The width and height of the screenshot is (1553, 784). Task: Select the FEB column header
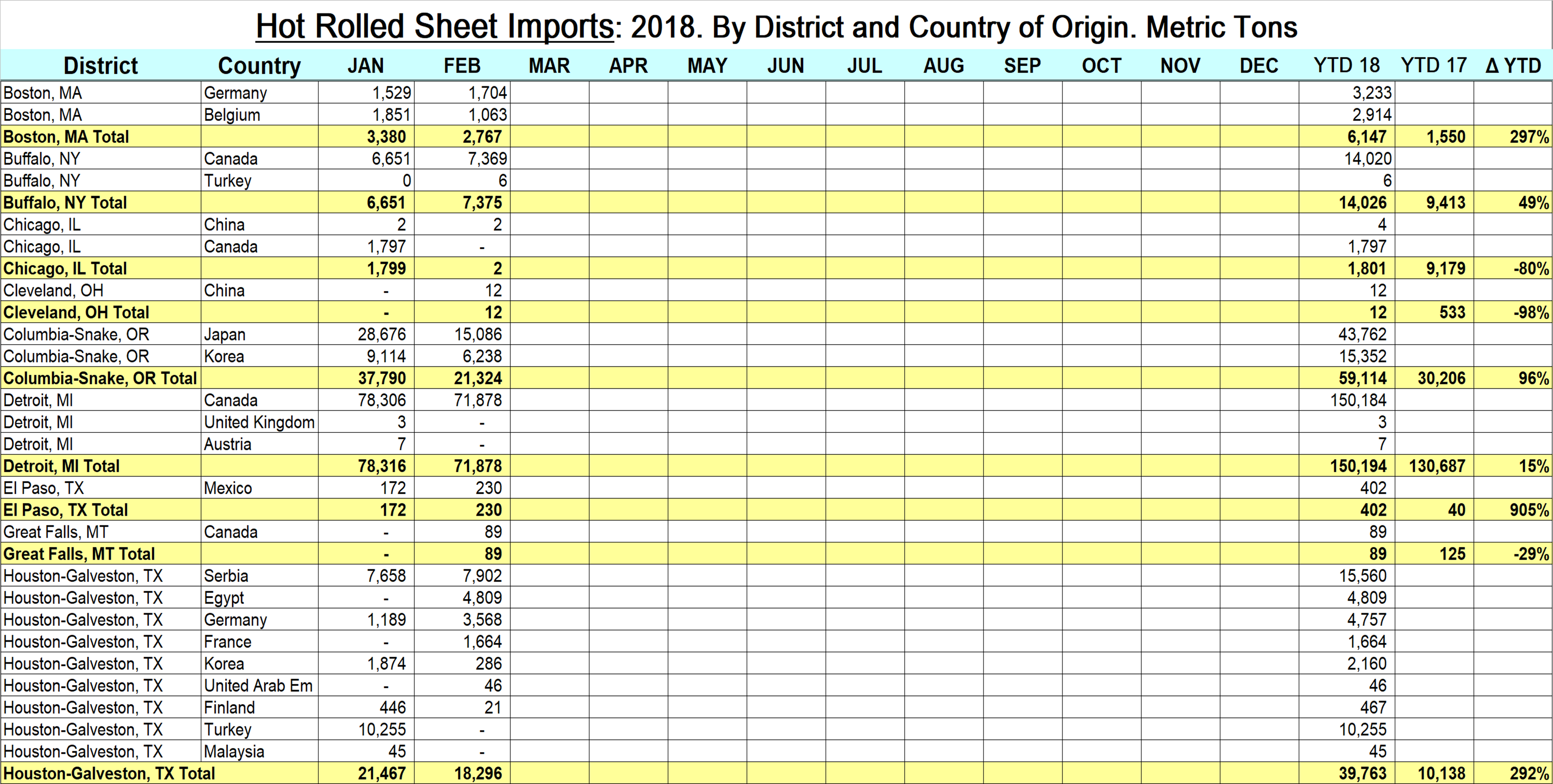[462, 65]
